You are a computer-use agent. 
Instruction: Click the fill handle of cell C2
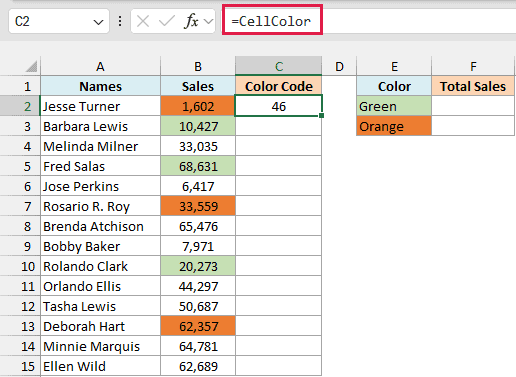(x=321, y=115)
